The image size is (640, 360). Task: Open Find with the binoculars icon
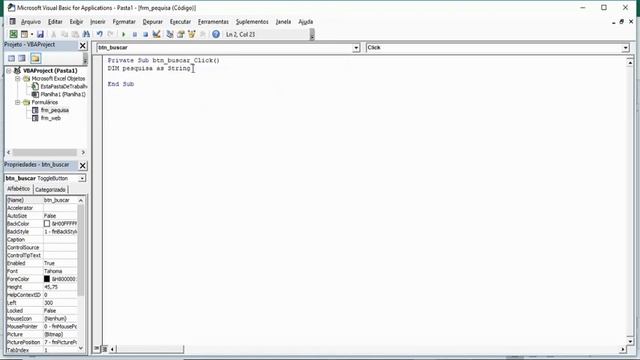pyautogui.click(x=86, y=34)
